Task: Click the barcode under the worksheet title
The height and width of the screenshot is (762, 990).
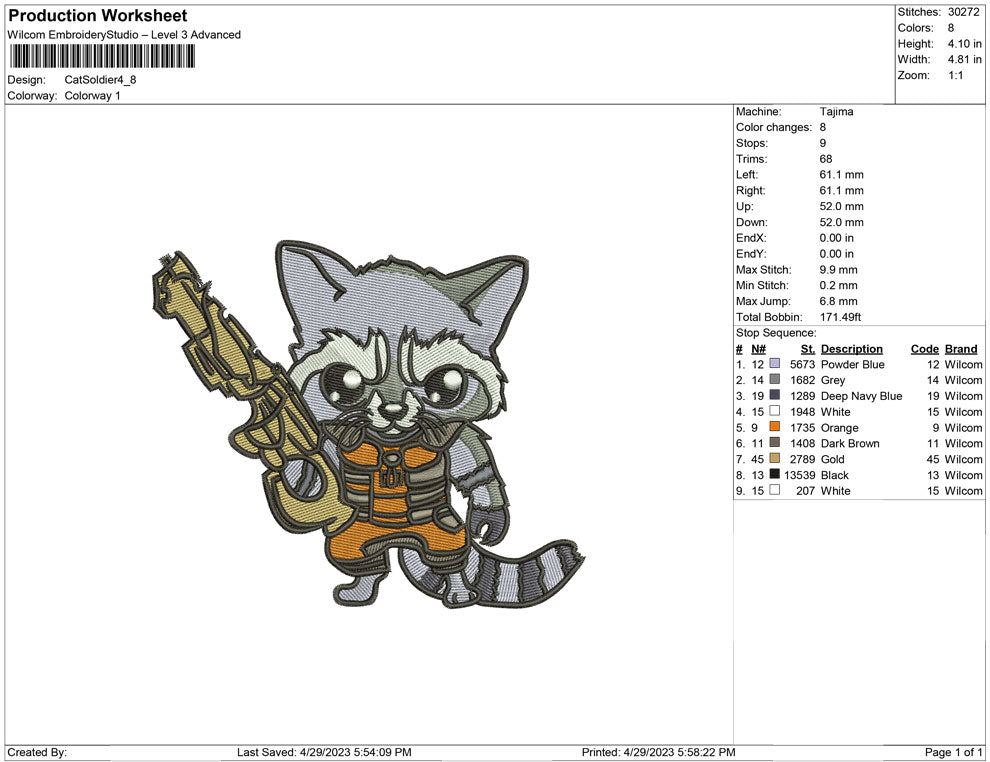Action: [x=102, y=56]
